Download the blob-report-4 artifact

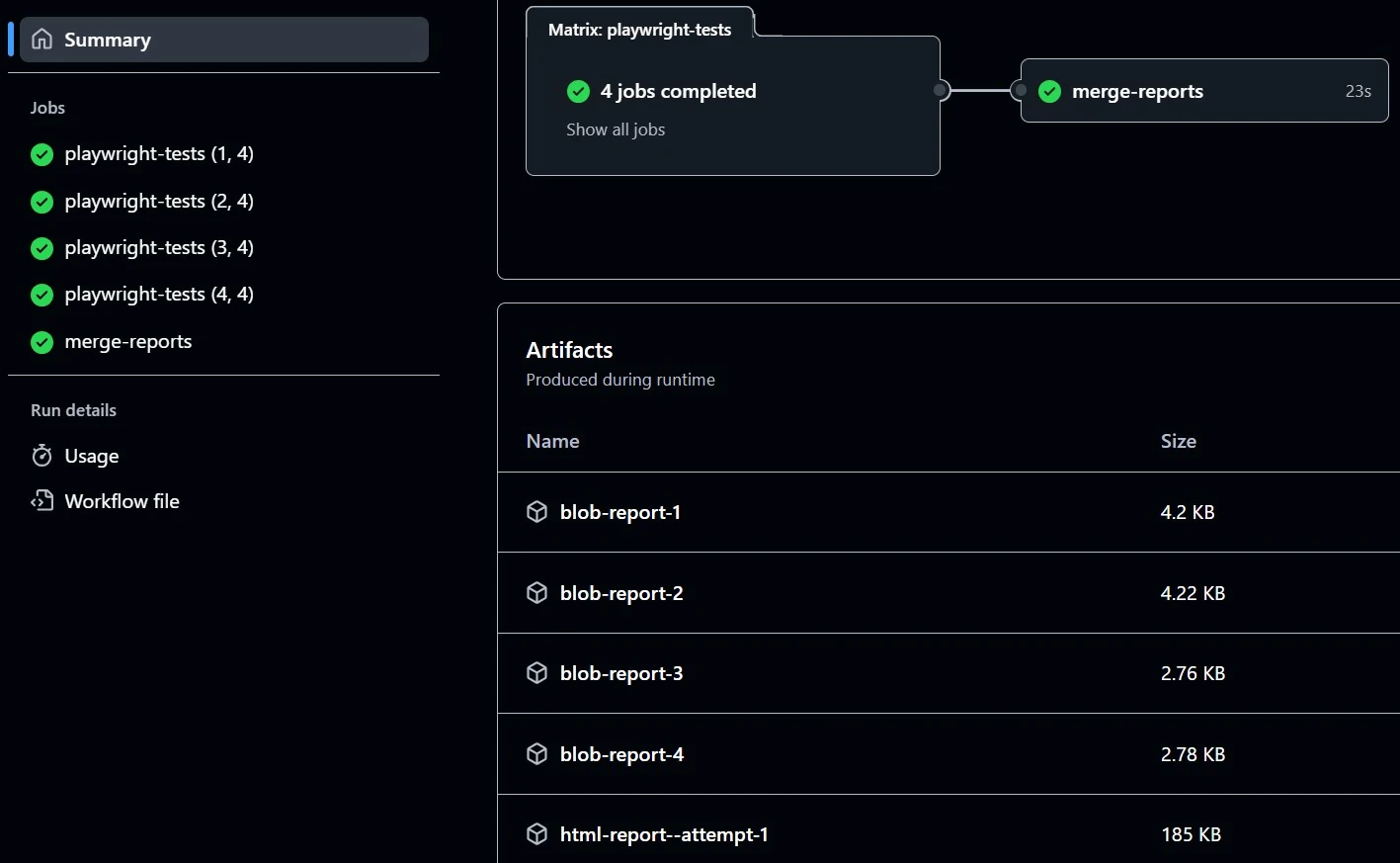pyautogui.click(x=620, y=754)
